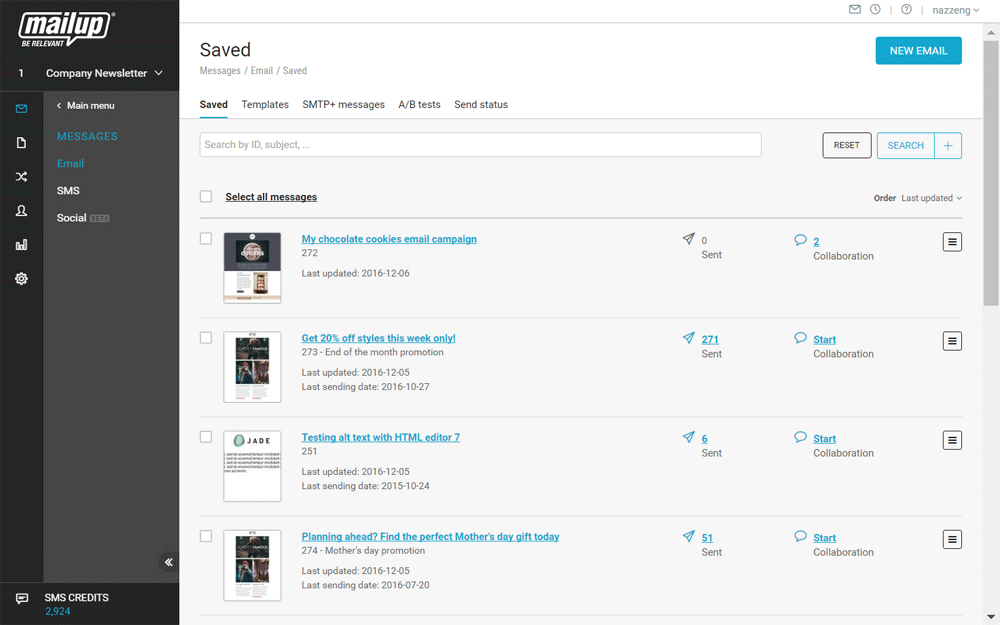The image size is (1000, 625).
Task: Open the nazzeng account dropdown
Action: click(x=955, y=10)
